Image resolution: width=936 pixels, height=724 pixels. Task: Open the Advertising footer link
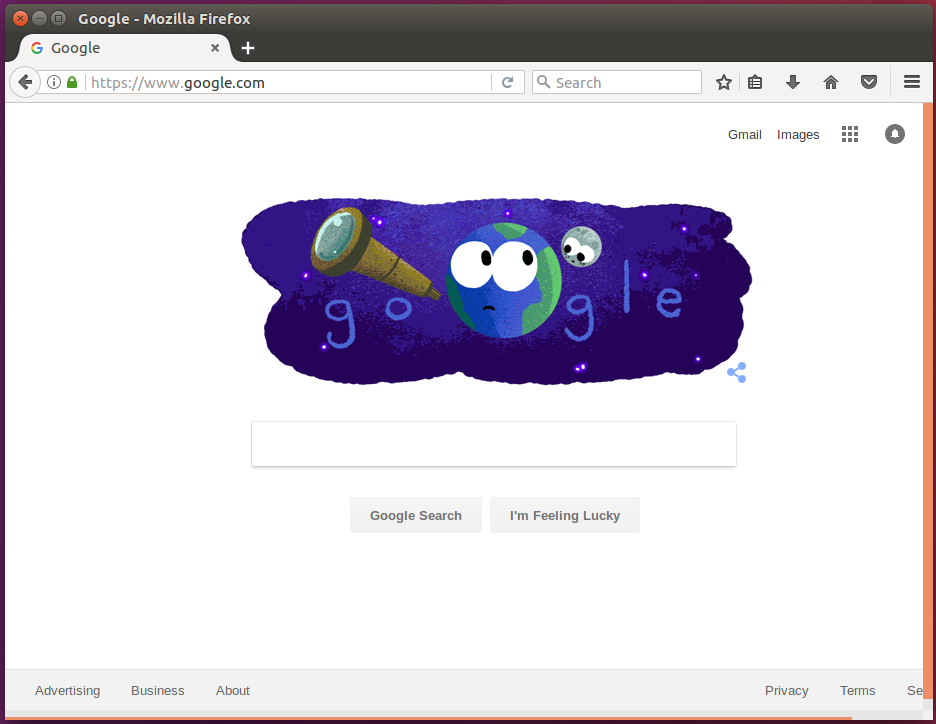pos(67,691)
